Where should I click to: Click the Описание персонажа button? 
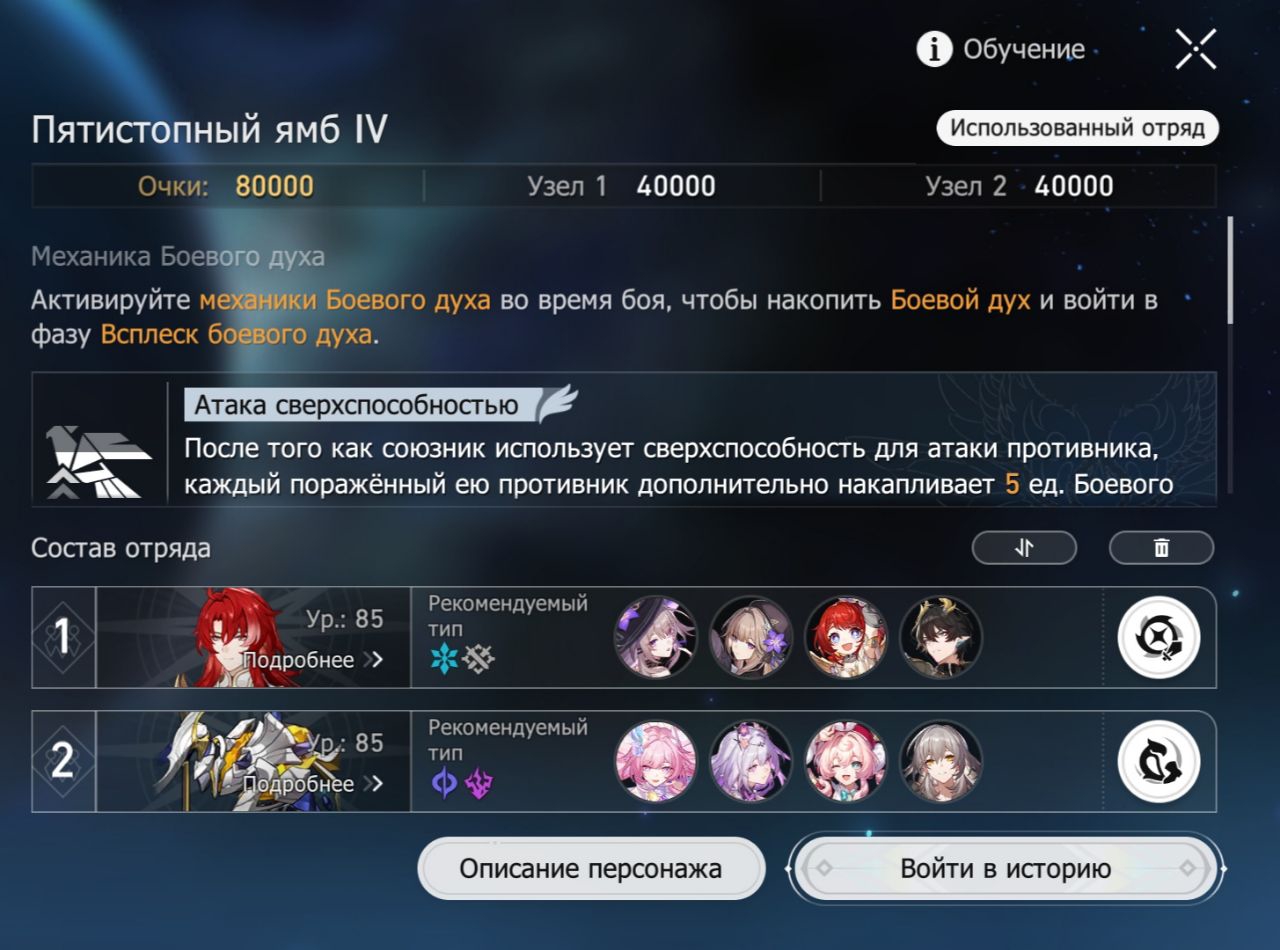591,868
